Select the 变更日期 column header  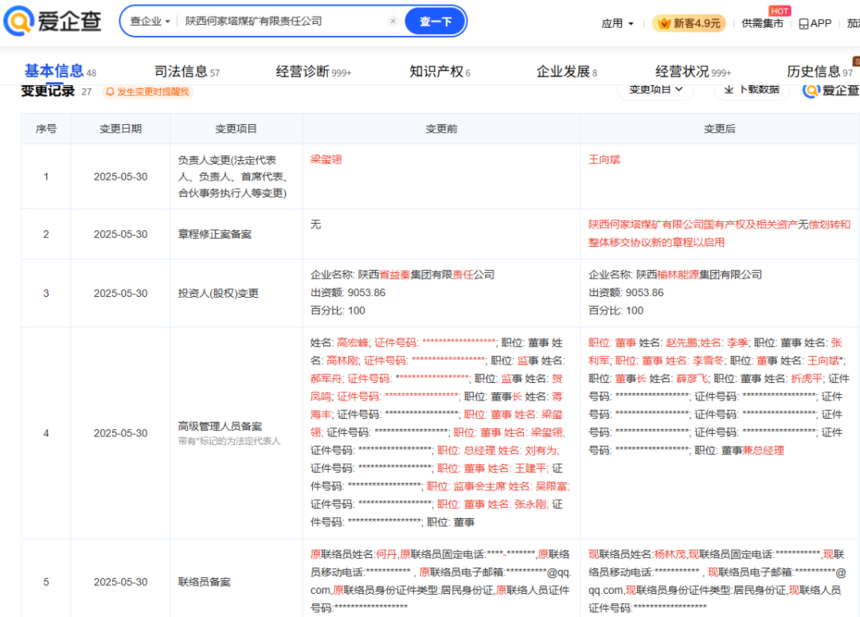pos(120,128)
